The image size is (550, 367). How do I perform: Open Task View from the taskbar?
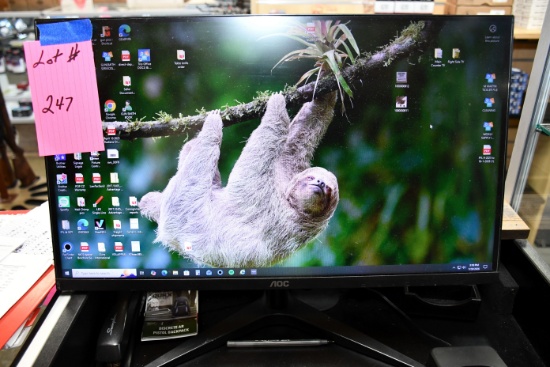click(142, 273)
